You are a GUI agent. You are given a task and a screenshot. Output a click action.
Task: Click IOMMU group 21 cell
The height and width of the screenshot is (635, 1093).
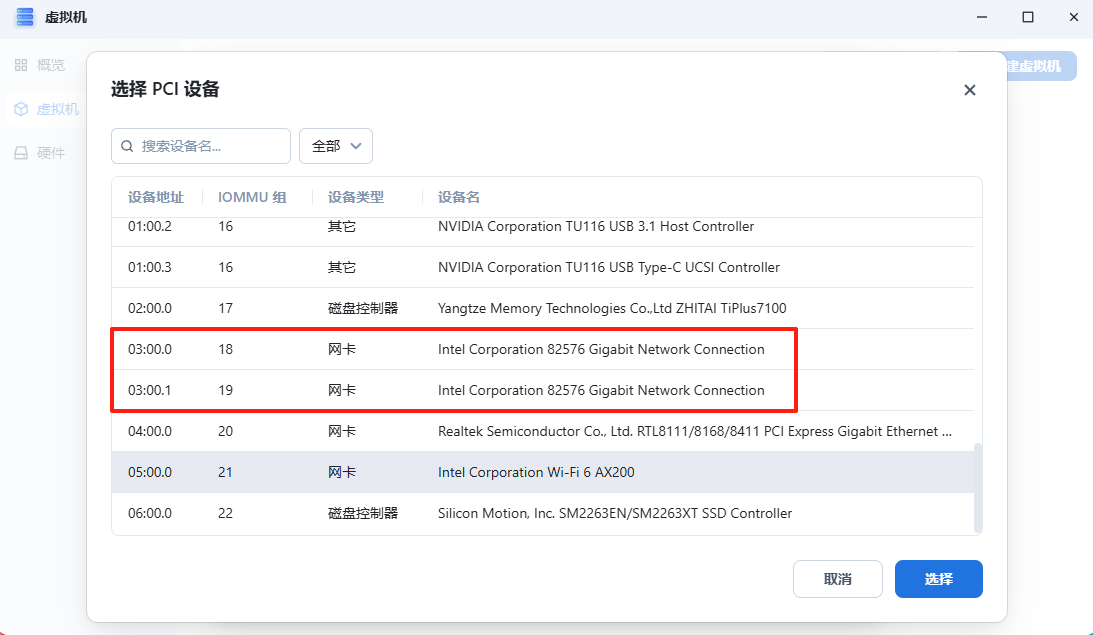click(225, 473)
